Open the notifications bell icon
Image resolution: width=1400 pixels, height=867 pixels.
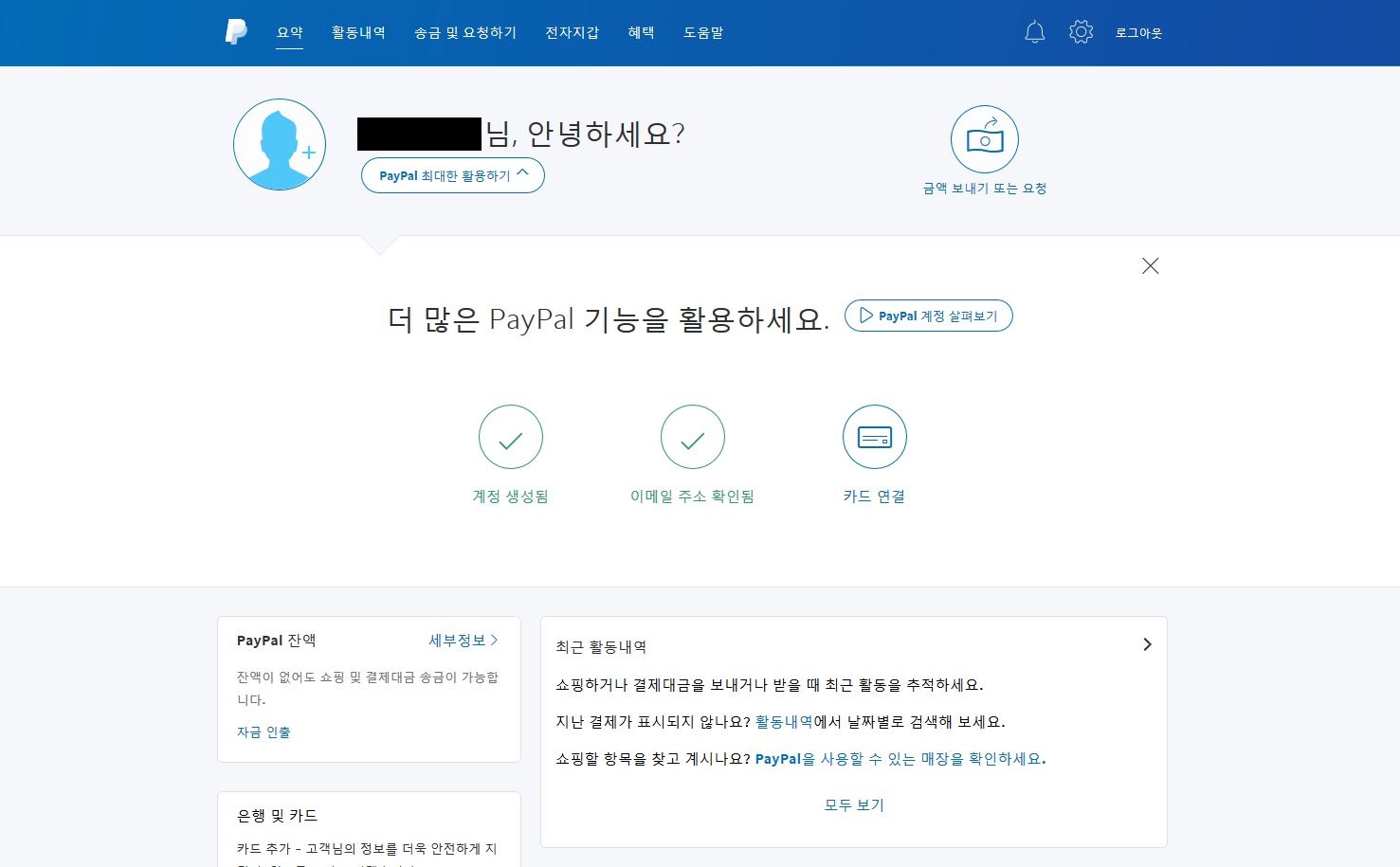1035,32
